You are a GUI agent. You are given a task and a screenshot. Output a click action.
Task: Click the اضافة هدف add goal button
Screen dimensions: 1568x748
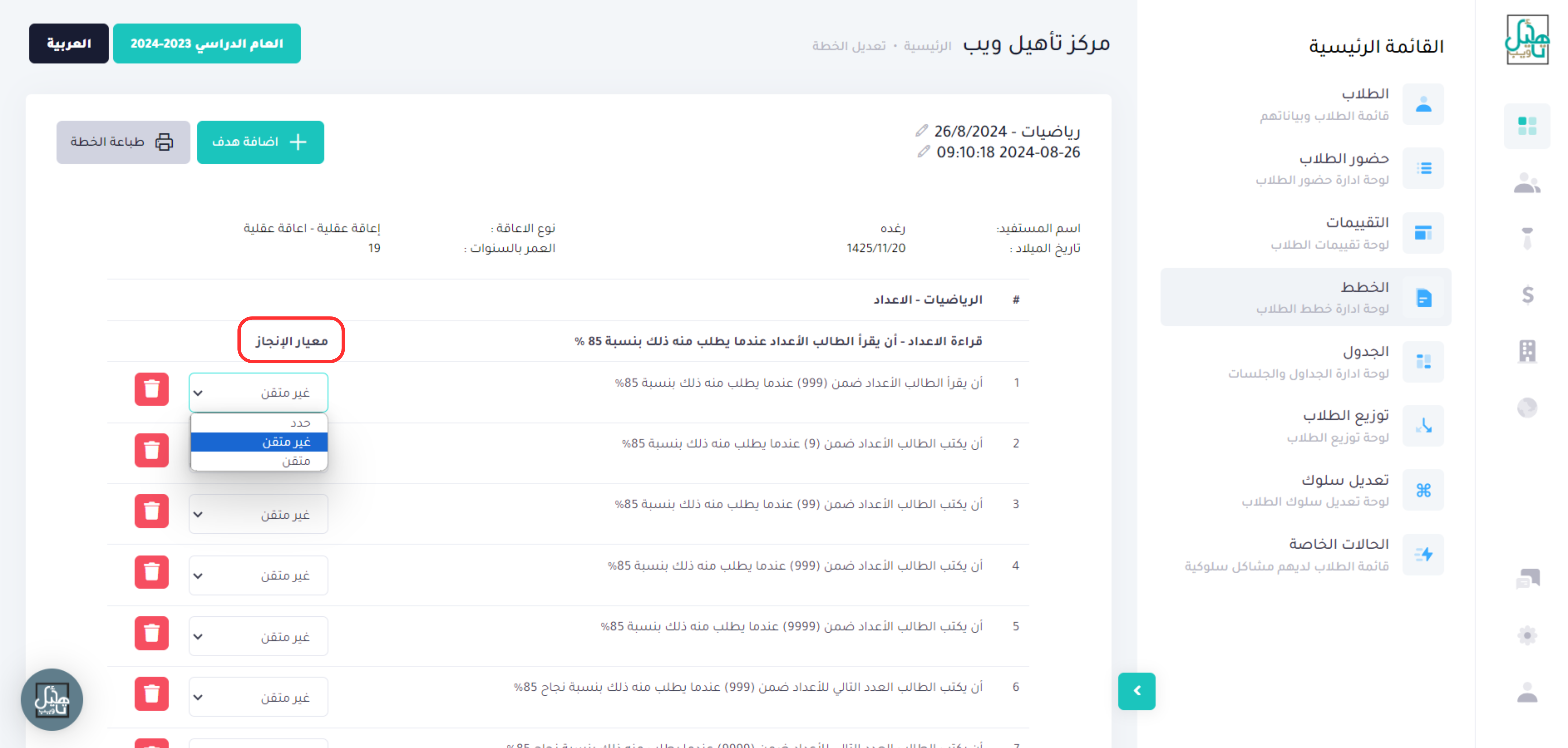pos(260,142)
